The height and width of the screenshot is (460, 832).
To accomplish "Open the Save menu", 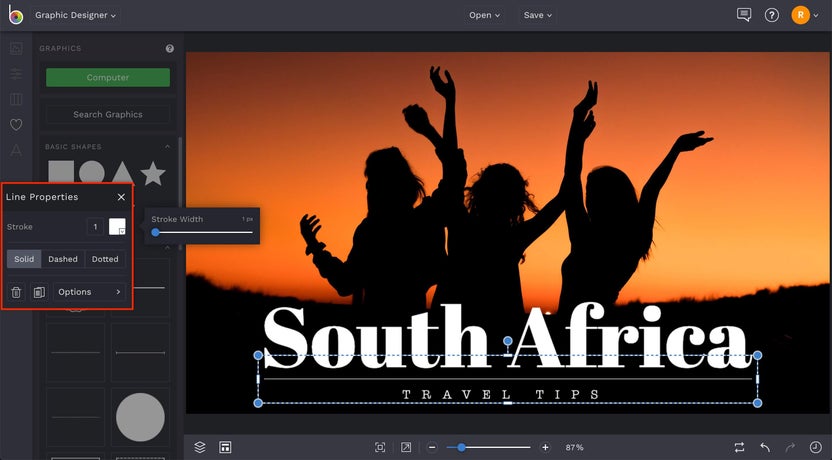I will click(x=538, y=15).
